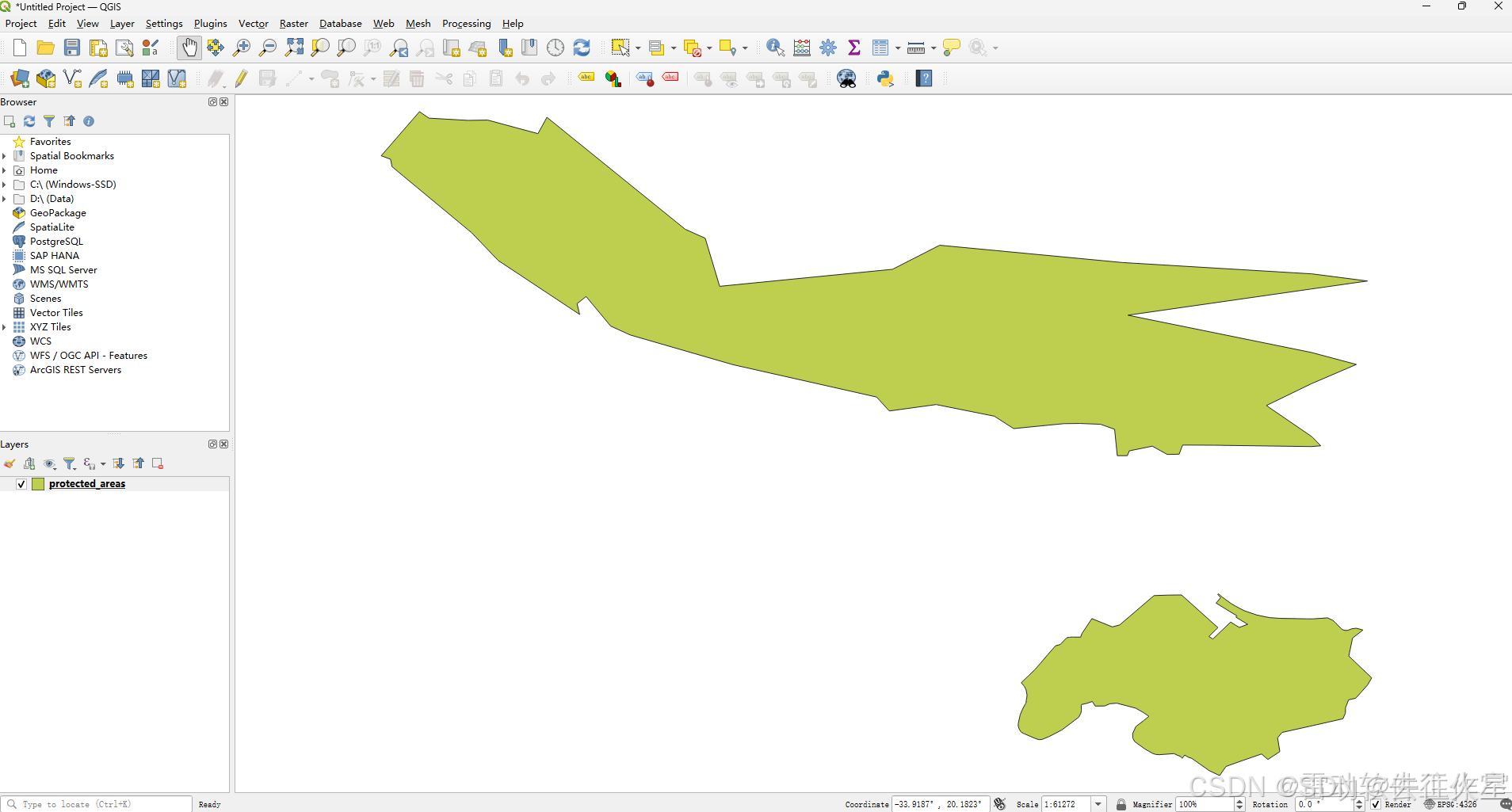The image size is (1512, 812).
Task: Open the Processing Toolbox
Action: 828,48
